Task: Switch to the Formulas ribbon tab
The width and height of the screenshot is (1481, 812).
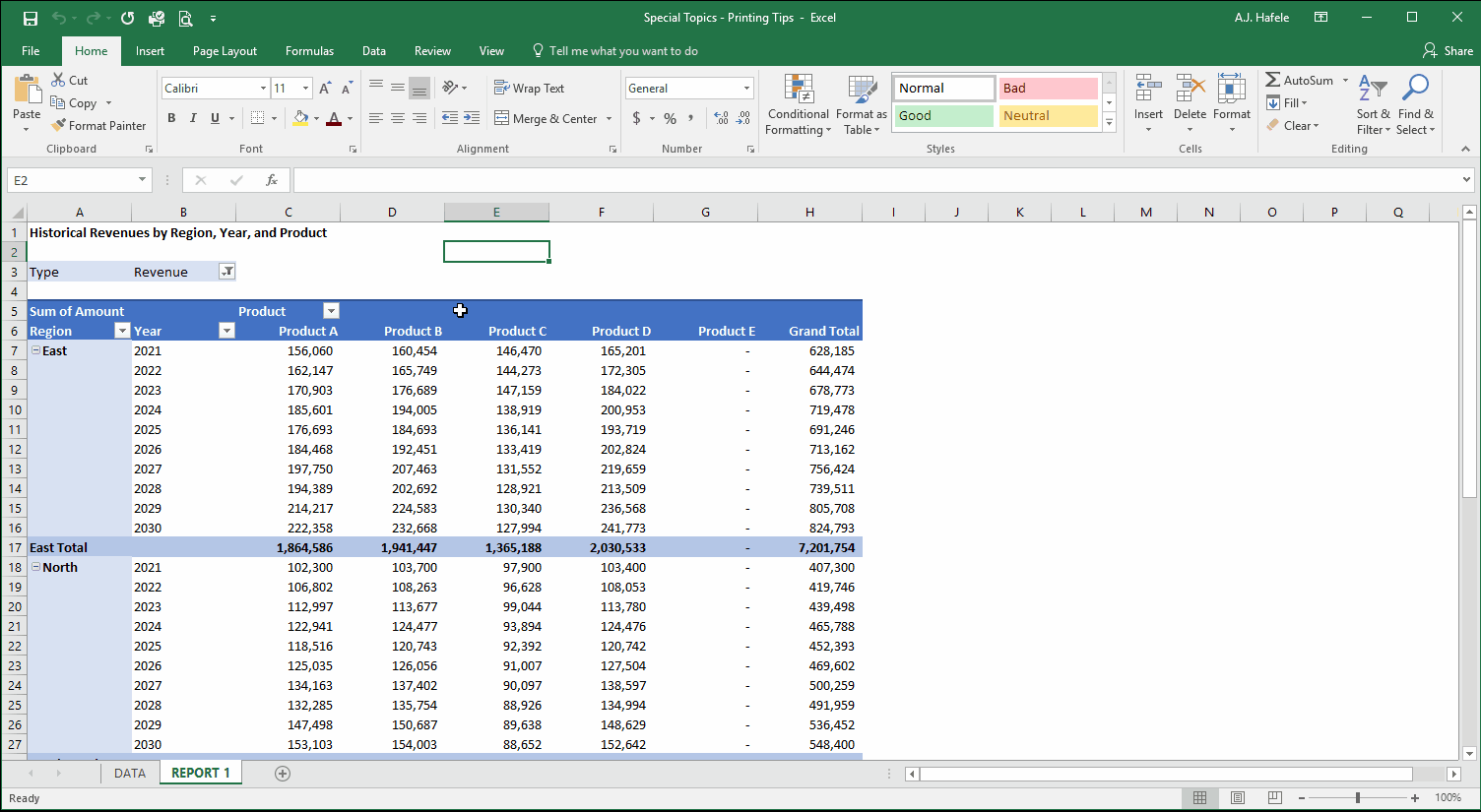Action: [x=309, y=51]
